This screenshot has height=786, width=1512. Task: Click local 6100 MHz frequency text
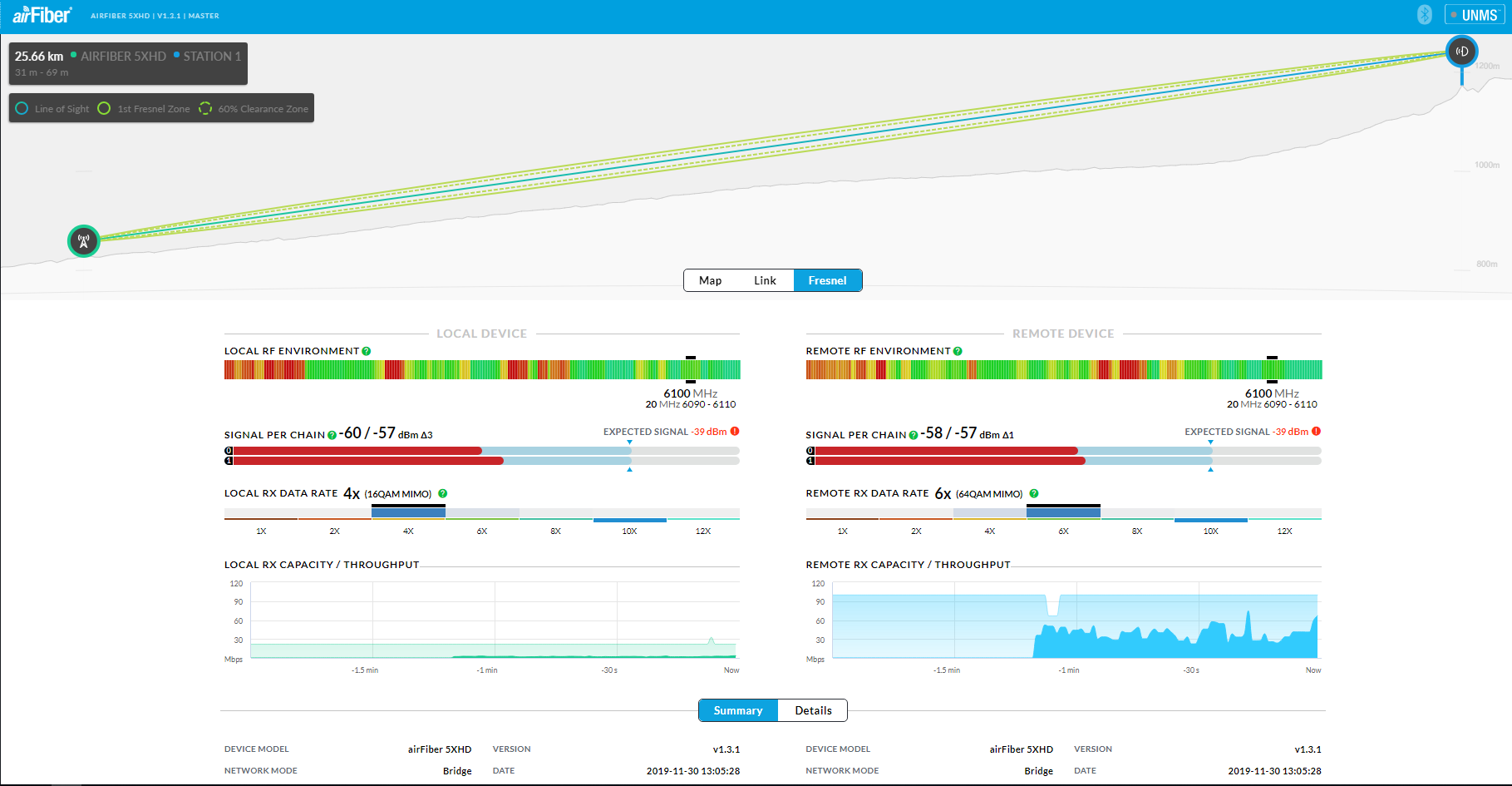[690, 393]
